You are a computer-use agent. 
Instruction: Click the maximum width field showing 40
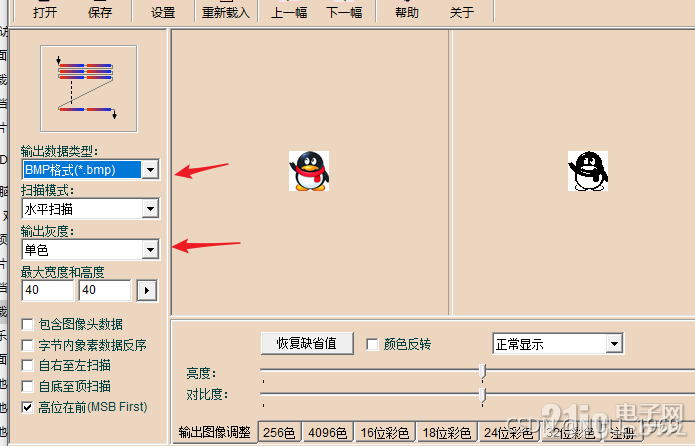click(47, 290)
